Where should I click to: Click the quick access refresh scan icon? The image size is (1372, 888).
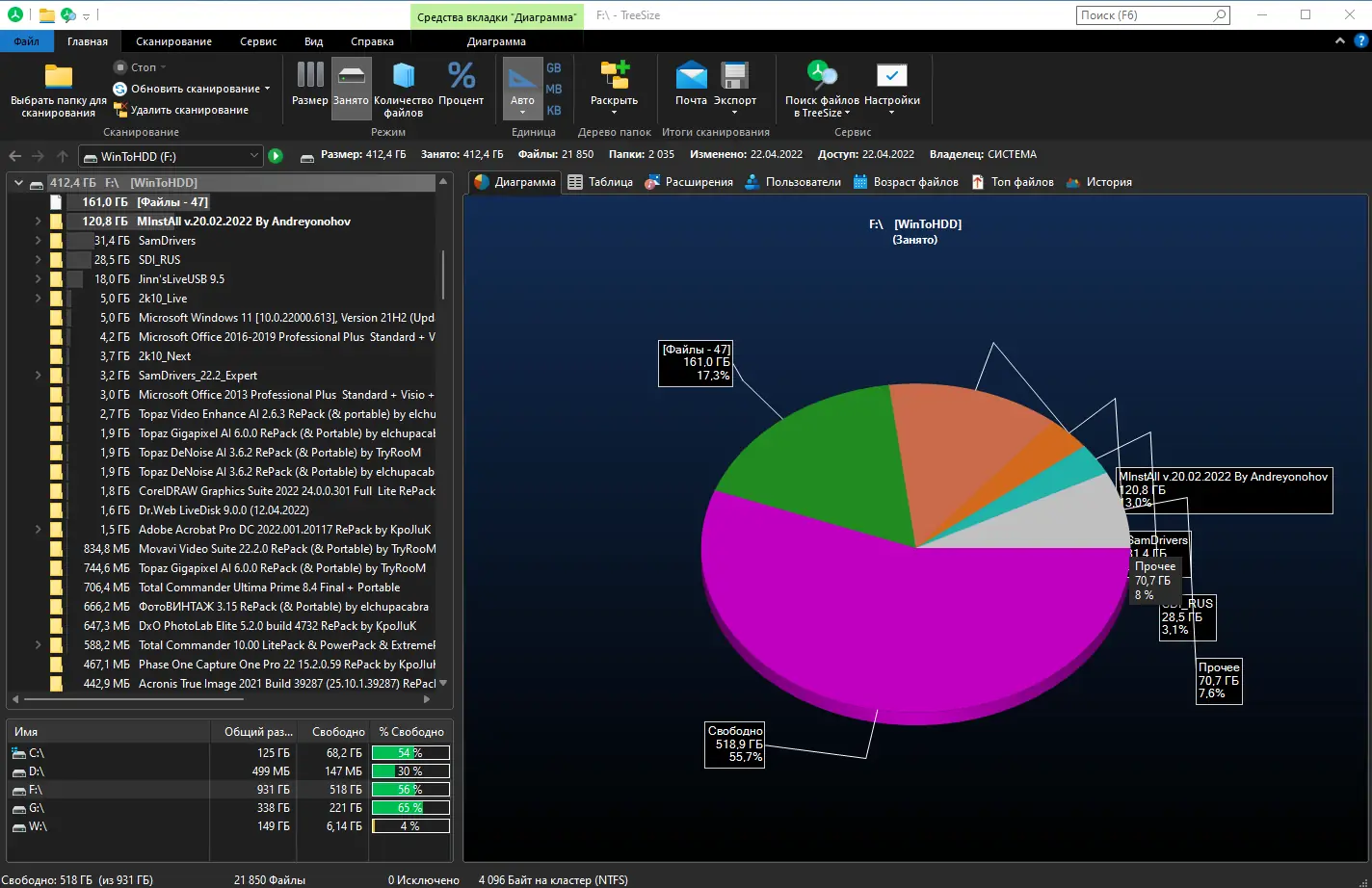coord(68,14)
